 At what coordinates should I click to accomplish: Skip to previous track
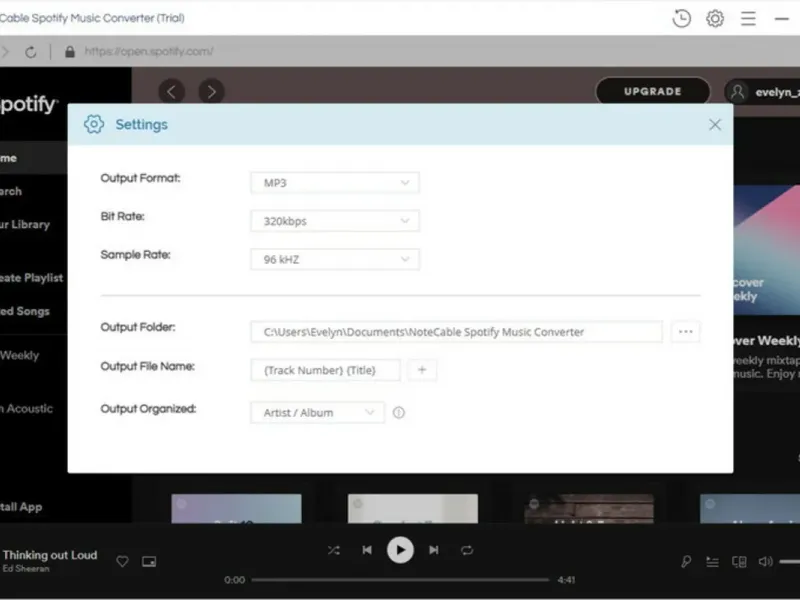tap(367, 550)
